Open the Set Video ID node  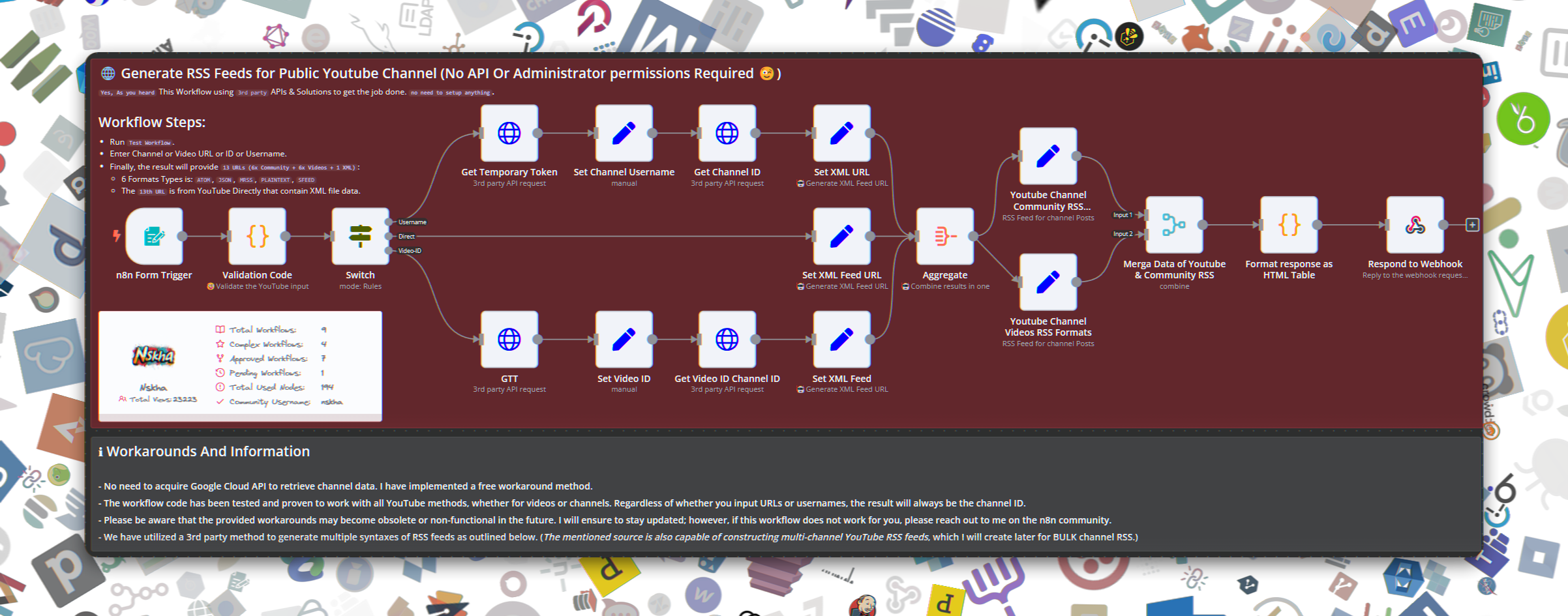coord(624,339)
